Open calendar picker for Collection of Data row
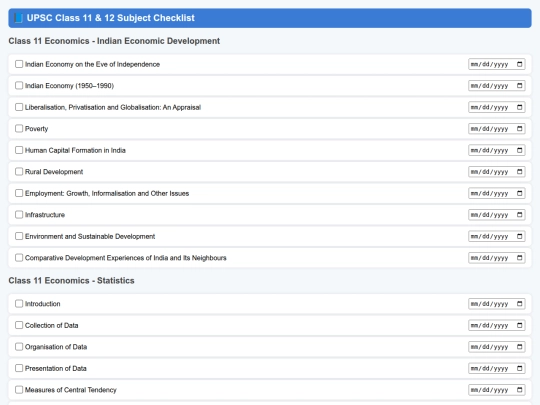The height and width of the screenshot is (405, 540). click(x=520, y=325)
